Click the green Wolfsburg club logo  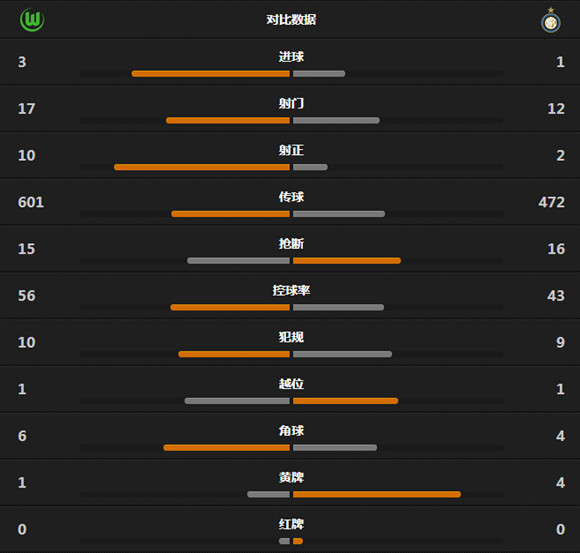pyautogui.click(x=32, y=20)
